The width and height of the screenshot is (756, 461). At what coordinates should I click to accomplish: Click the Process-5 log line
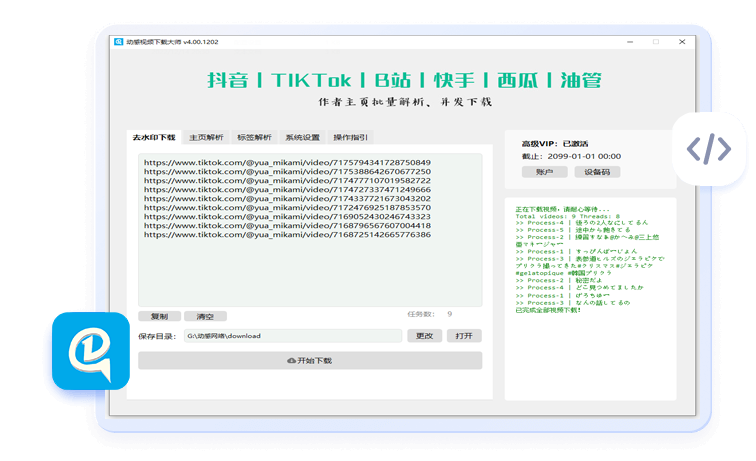coord(573,230)
